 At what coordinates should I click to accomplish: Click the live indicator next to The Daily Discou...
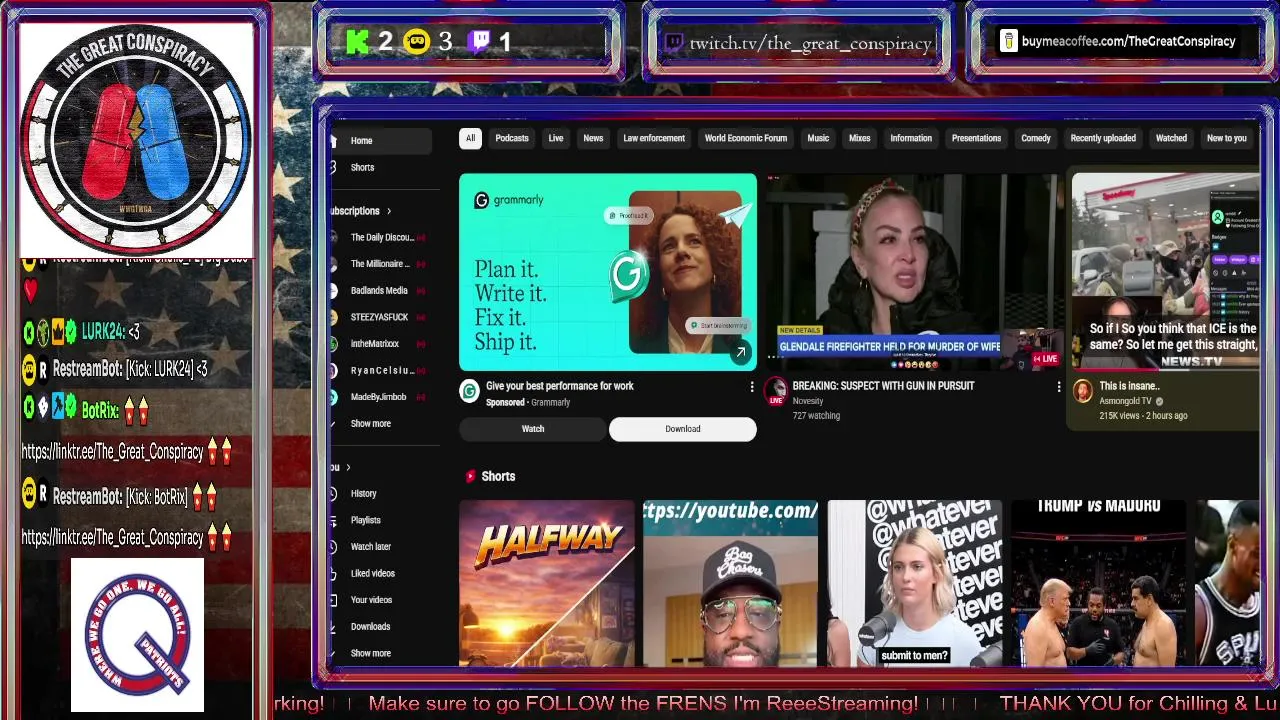point(421,238)
